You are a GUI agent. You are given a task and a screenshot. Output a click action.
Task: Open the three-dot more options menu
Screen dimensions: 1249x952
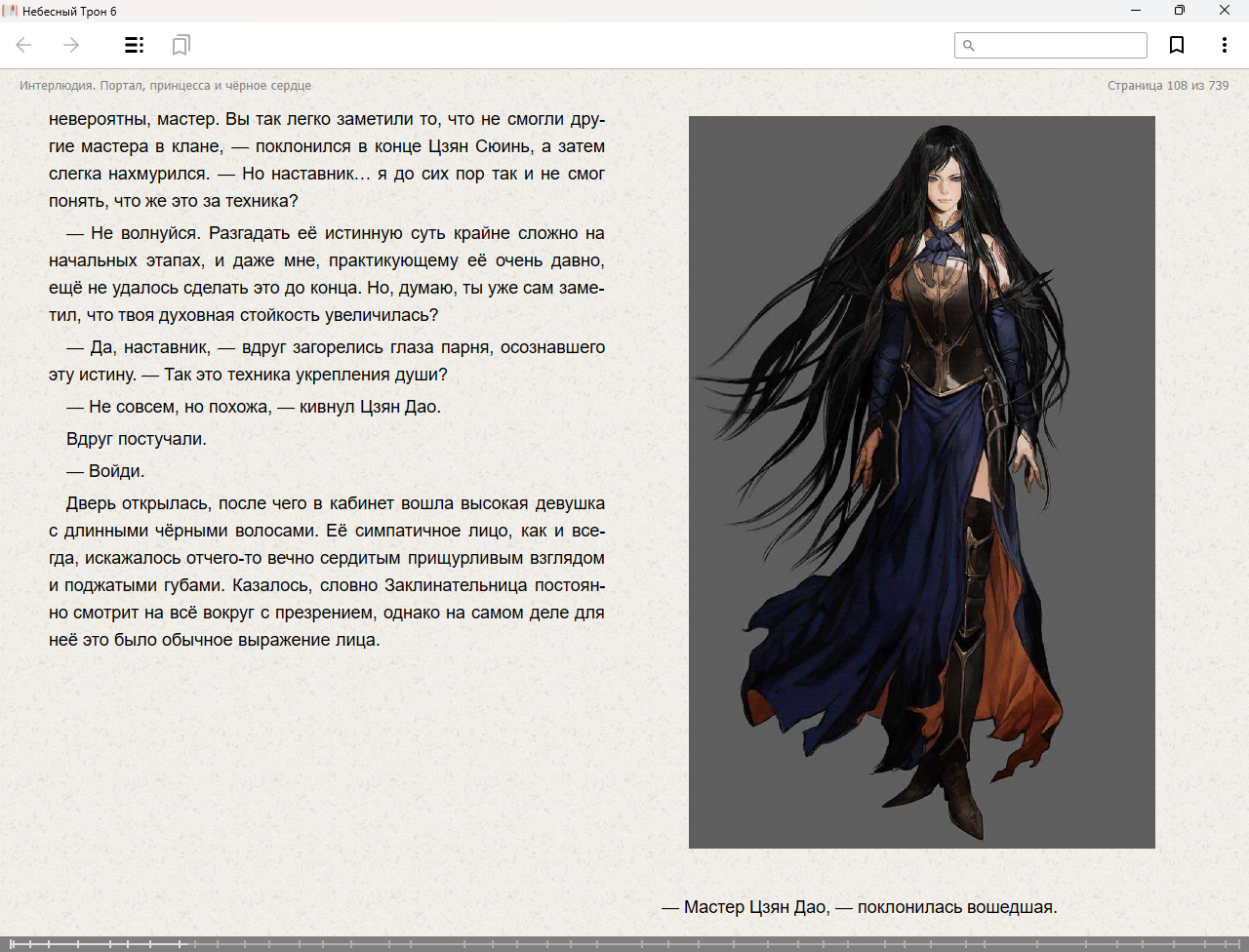coord(1224,45)
